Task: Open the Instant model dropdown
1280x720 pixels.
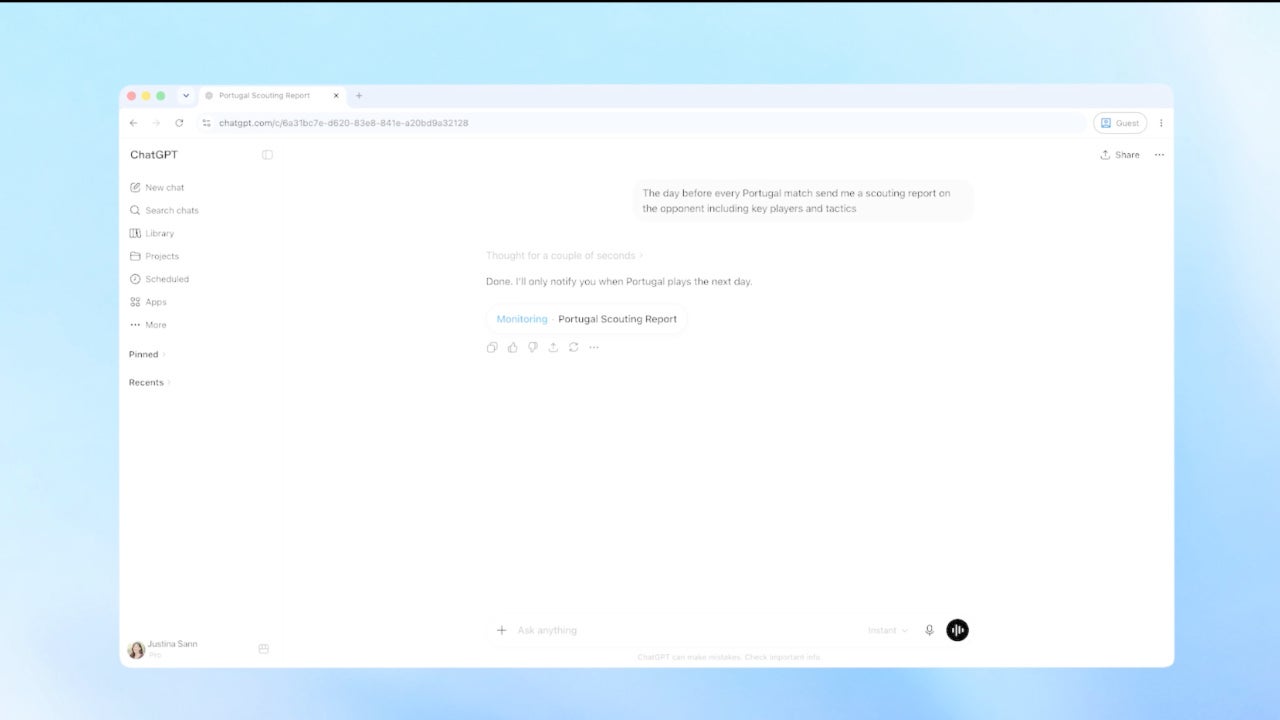Action: (888, 631)
